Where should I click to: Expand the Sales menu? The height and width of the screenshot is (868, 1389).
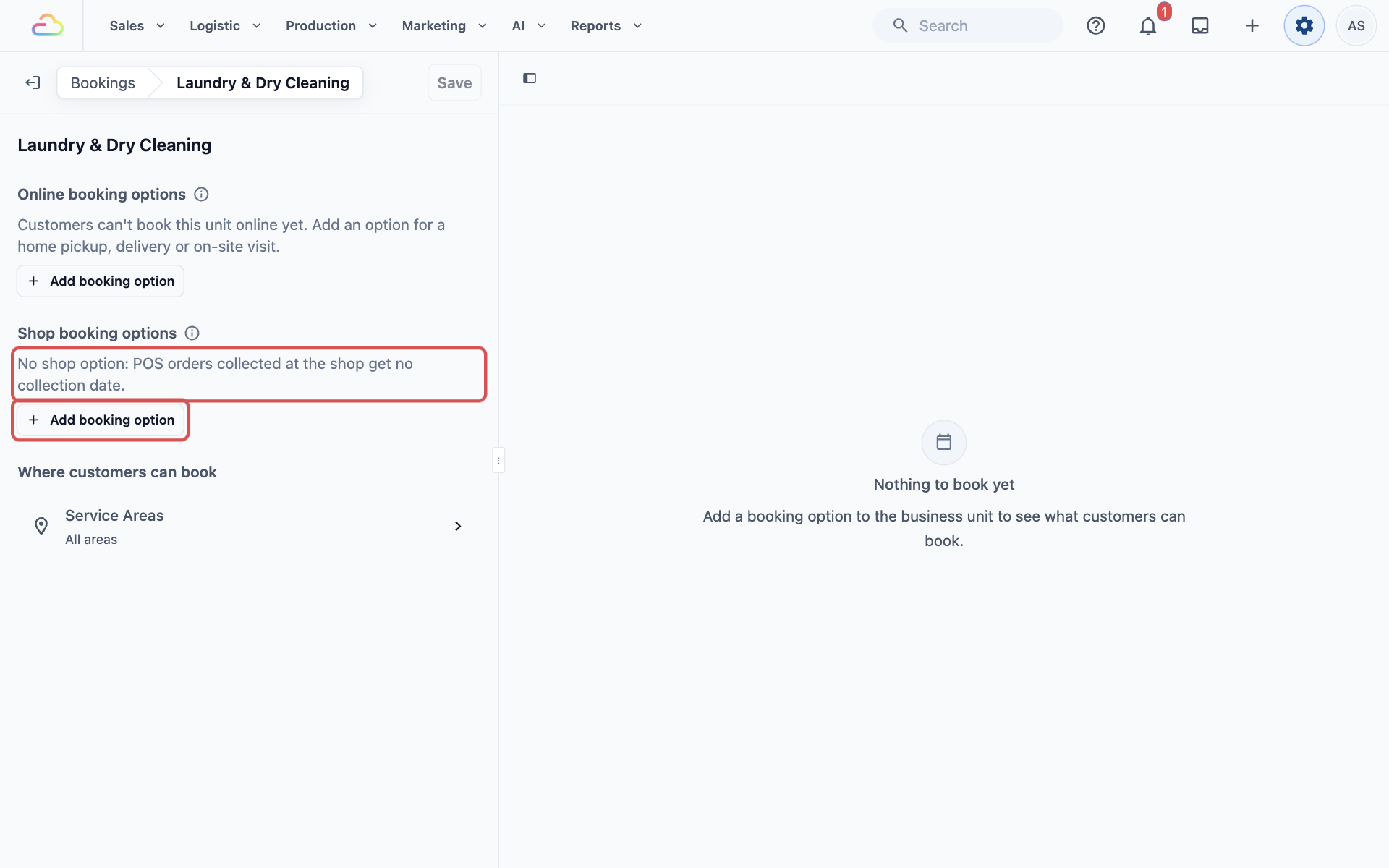click(x=137, y=25)
